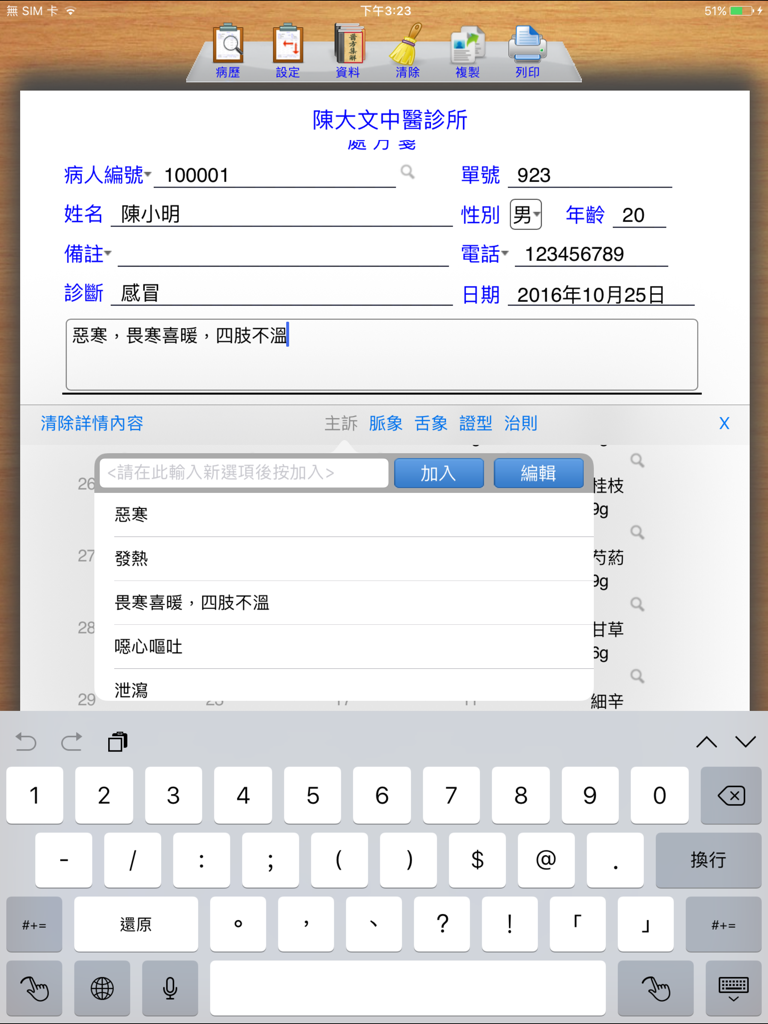Tap the keyboard up chevron
Screen dimensions: 768x1024
coord(707,742)
